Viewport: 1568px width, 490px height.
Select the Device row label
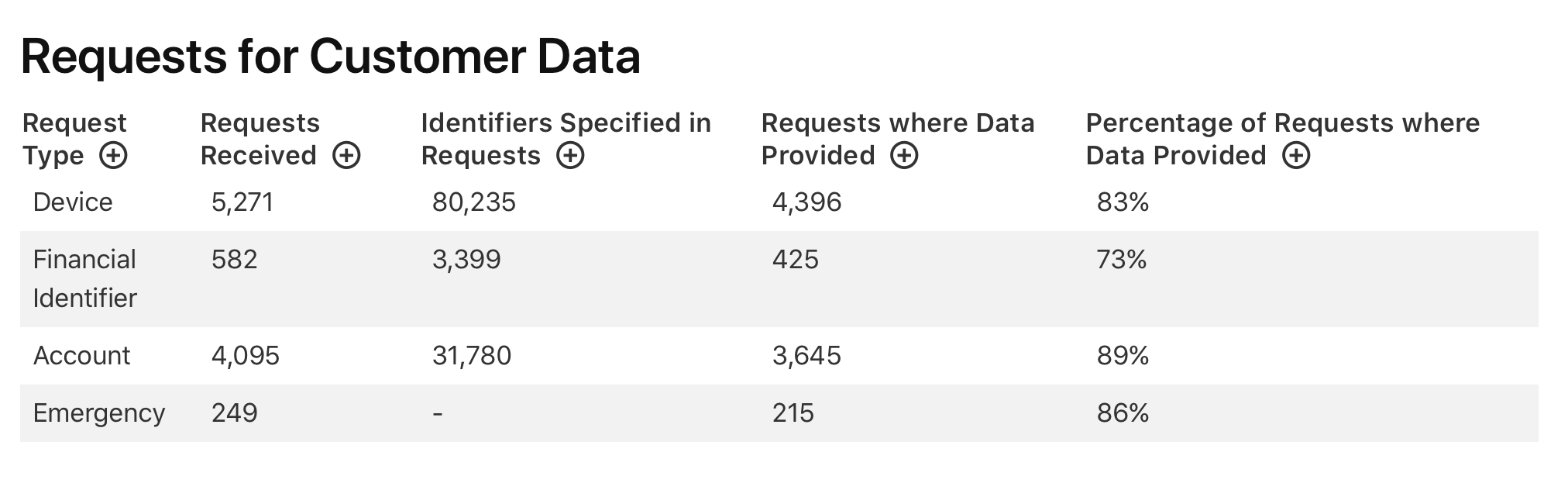73,202
